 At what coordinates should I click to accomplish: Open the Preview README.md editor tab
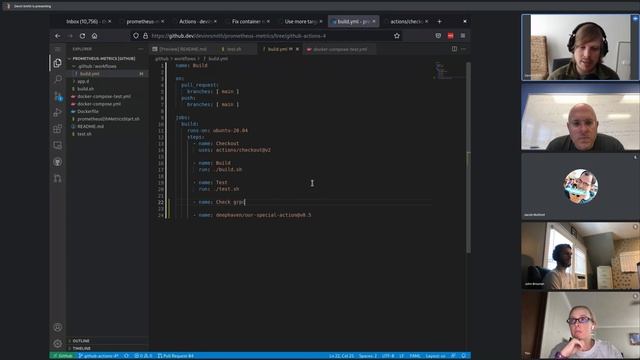pyautogui.click(x=182, y=49)
